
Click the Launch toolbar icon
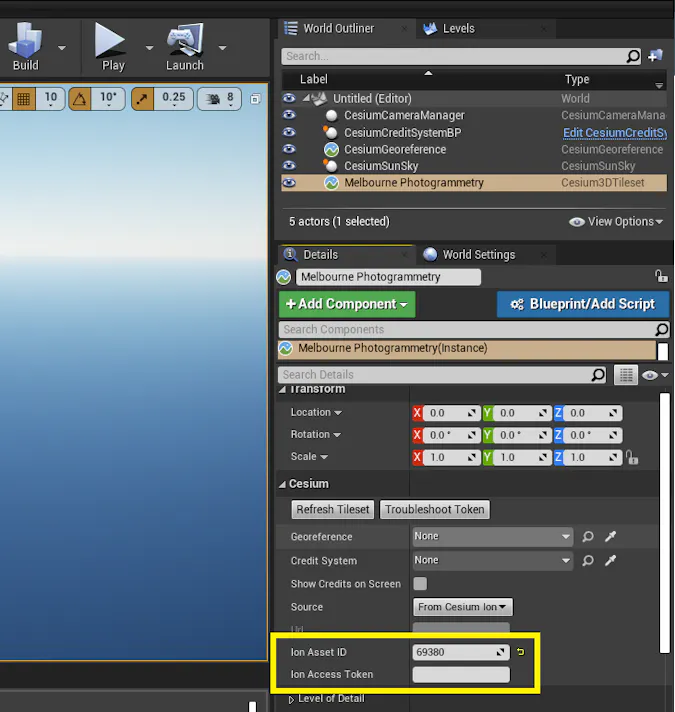[184, 47]
